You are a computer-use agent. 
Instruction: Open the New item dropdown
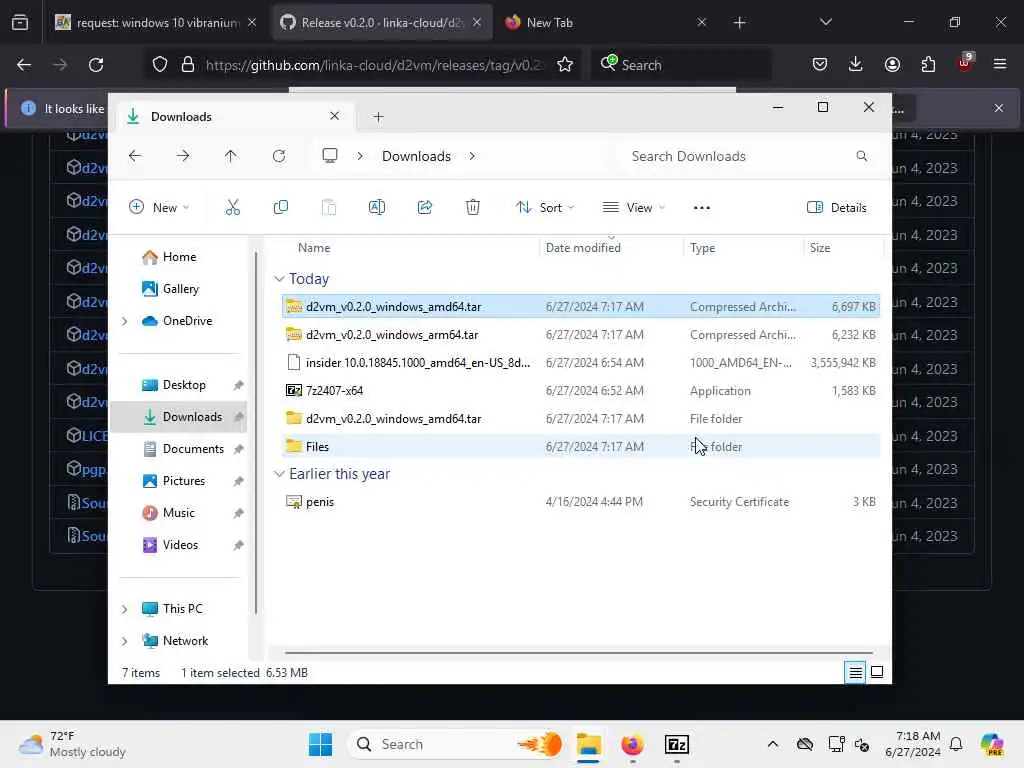(x=159, y=208)
